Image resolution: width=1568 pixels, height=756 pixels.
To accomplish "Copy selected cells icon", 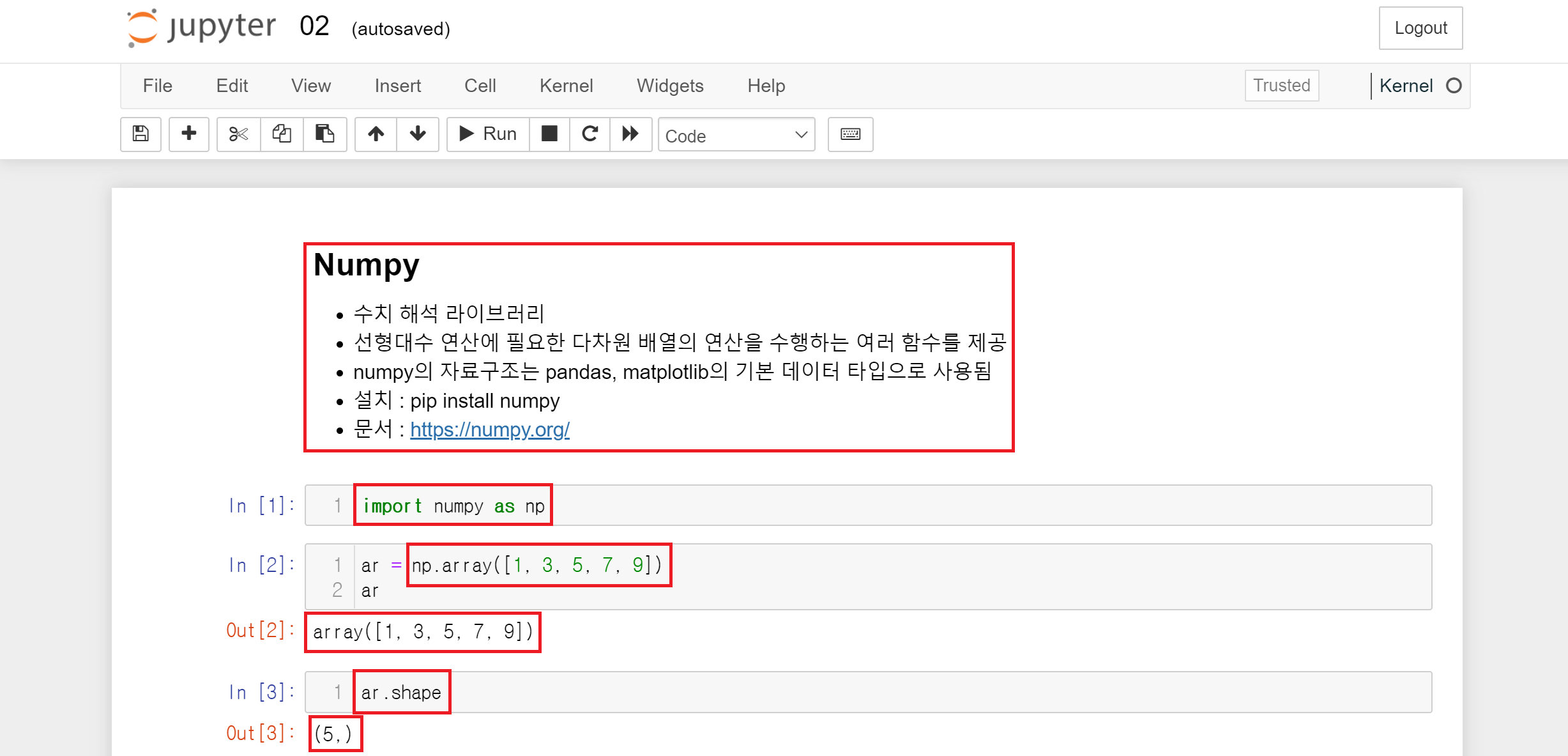I will (282, 134).
